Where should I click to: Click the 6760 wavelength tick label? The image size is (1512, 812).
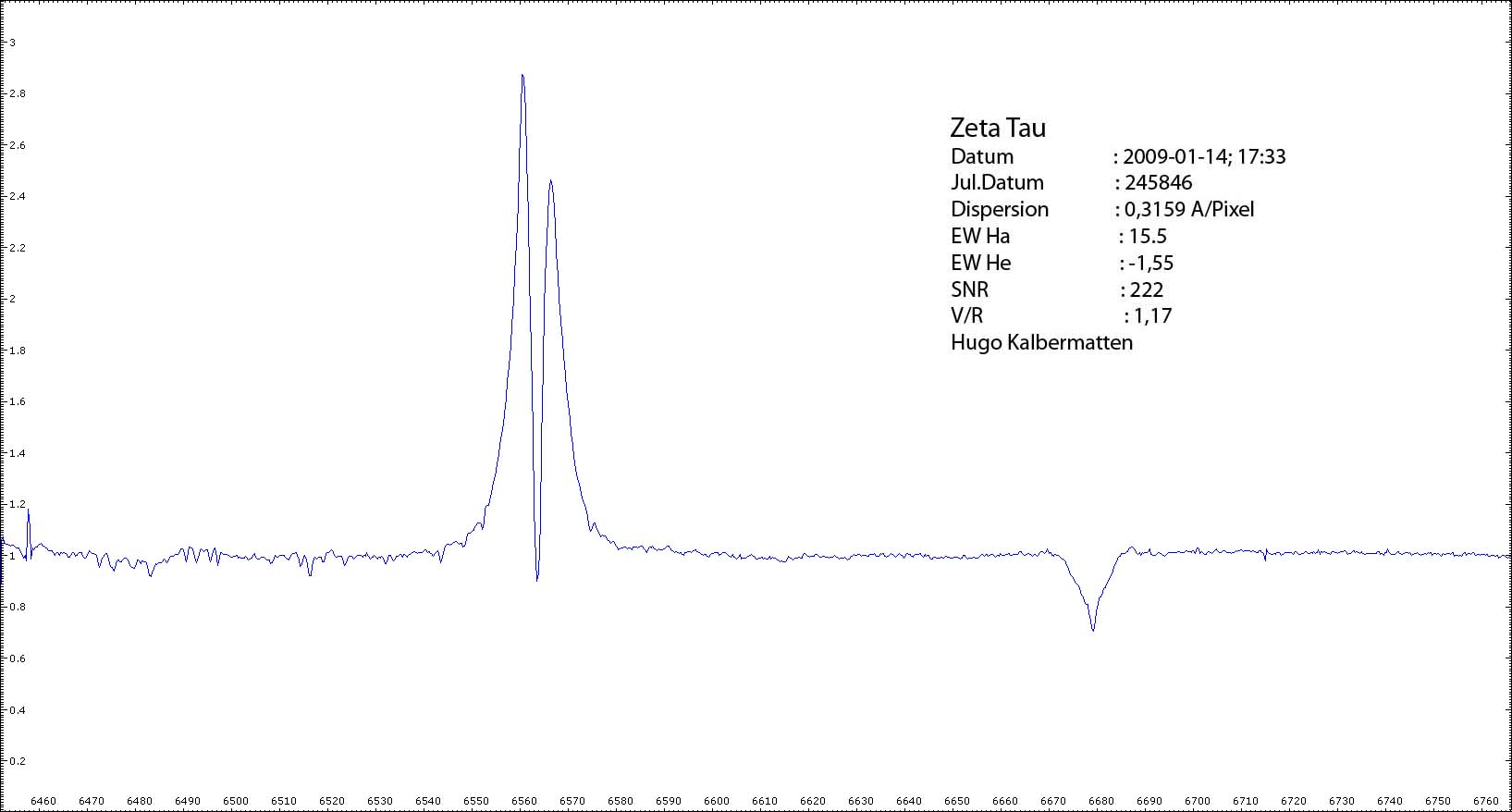(1486, 801)
